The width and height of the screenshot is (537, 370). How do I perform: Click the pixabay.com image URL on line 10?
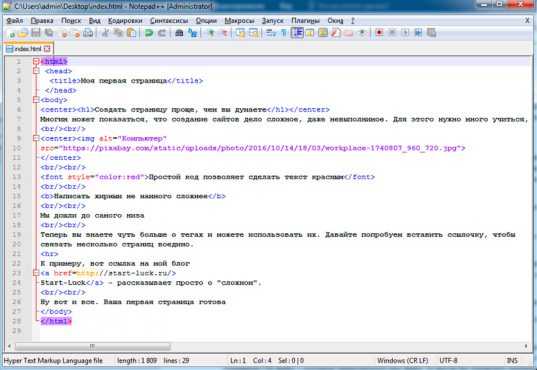pos(260,148)
